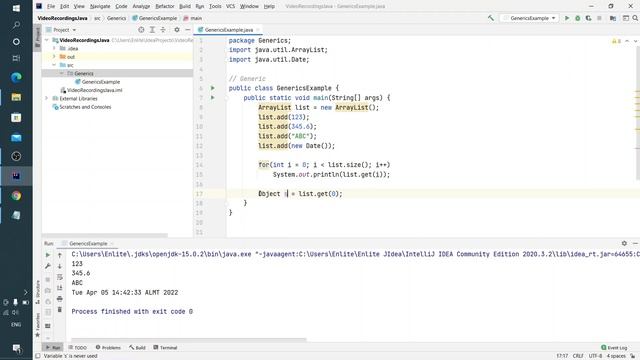Expand the out folder

pyautogui.click(x=54, y=57)
